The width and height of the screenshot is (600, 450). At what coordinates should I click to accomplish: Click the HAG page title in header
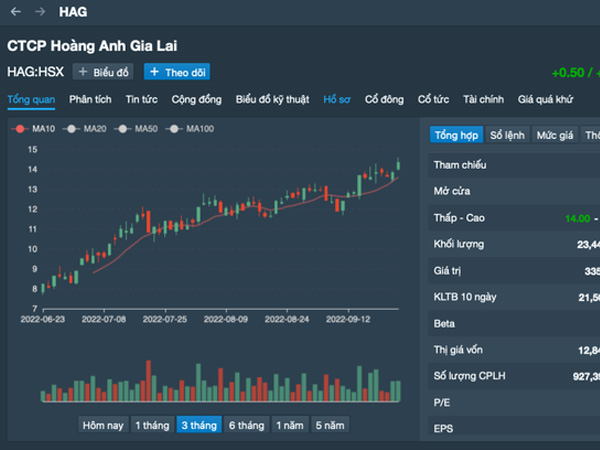pos(73,12)
